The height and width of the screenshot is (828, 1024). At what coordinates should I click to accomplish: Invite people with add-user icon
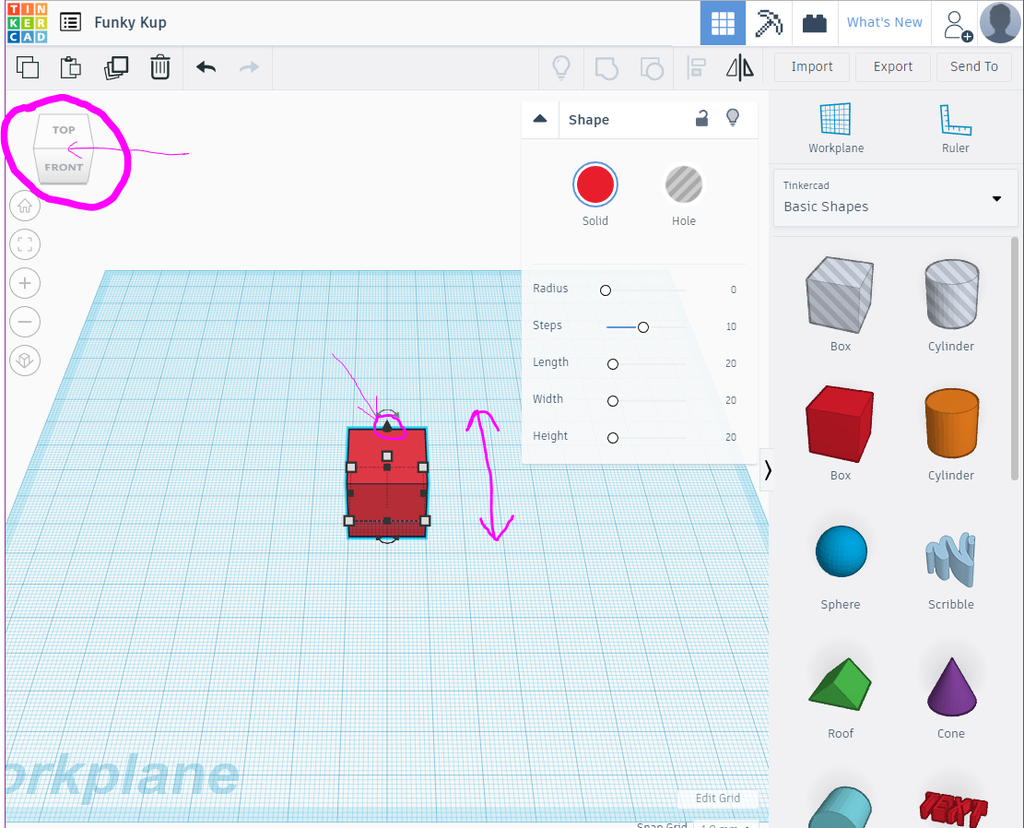click(956, 25)
